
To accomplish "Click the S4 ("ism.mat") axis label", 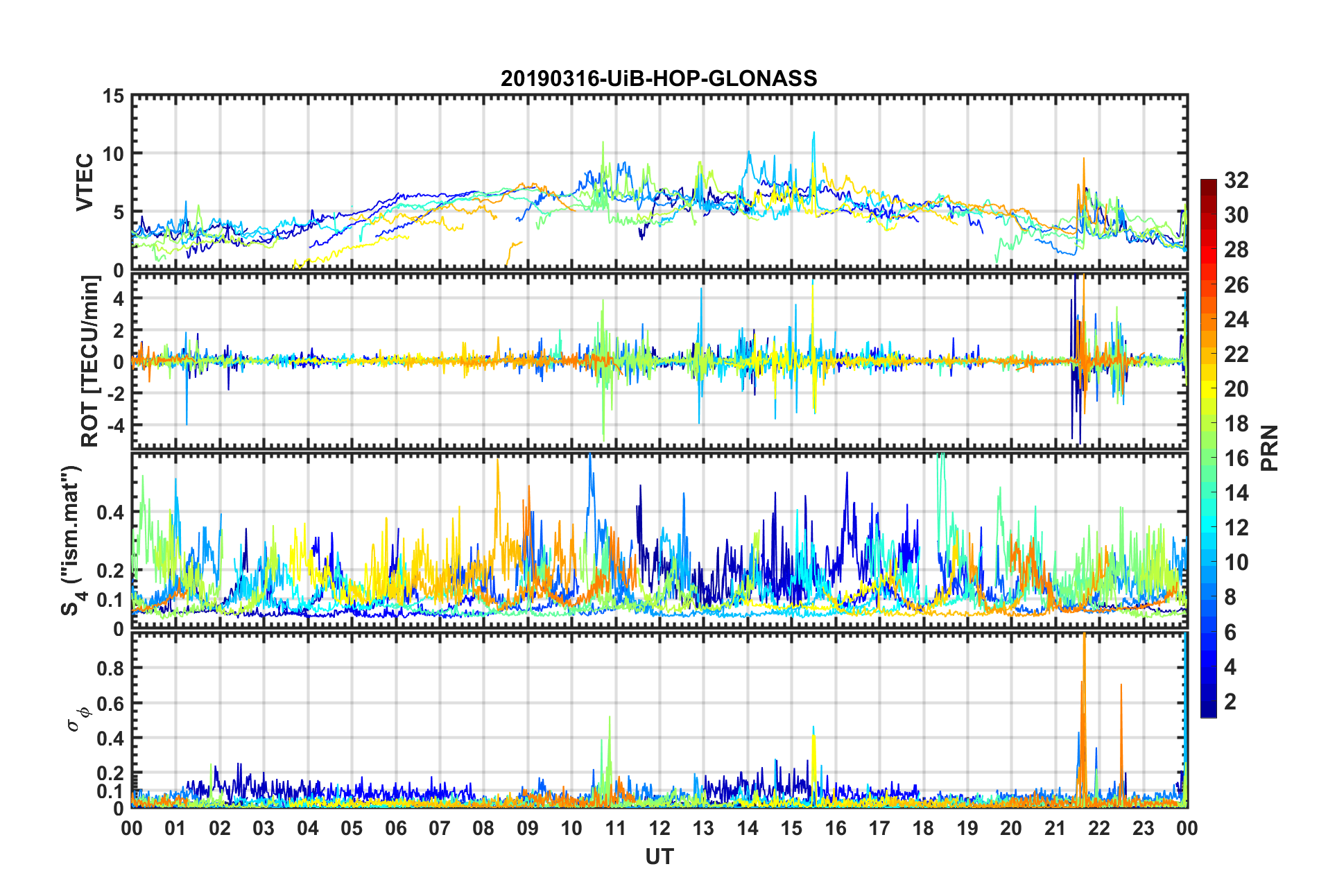I will 72,540.
